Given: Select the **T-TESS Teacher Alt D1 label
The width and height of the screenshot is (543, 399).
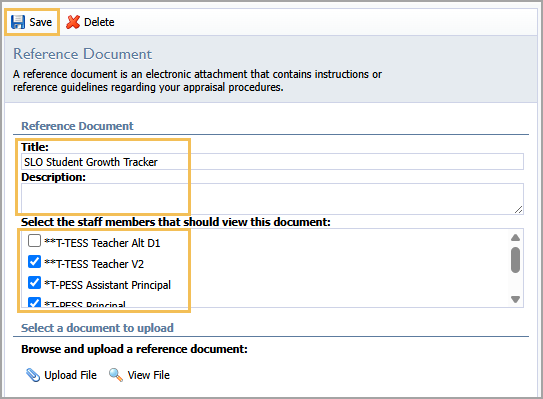Looking at the screenshot, I should (102, 243).
